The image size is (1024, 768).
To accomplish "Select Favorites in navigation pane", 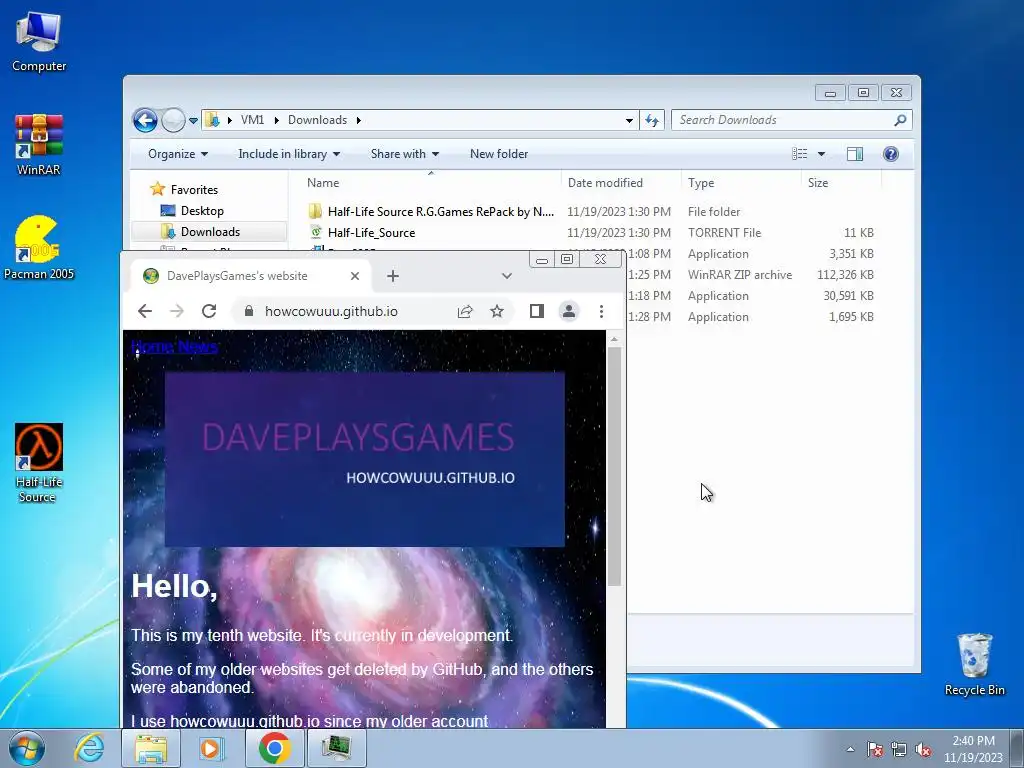I will 194,189.
